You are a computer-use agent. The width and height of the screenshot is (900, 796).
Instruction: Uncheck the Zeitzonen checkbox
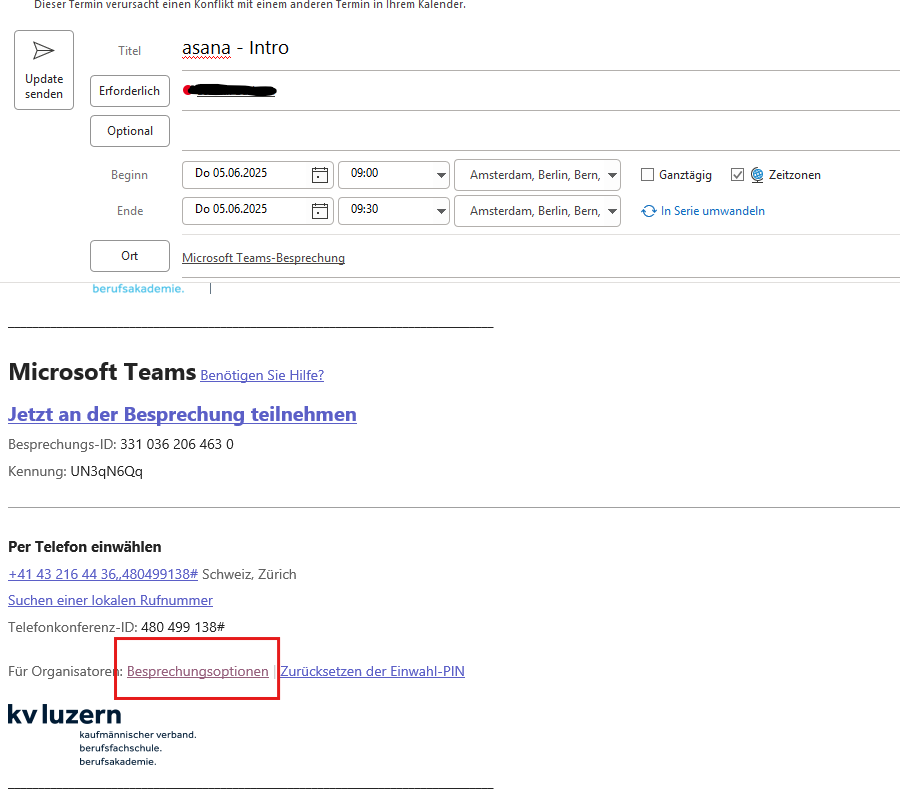point(738,175)
